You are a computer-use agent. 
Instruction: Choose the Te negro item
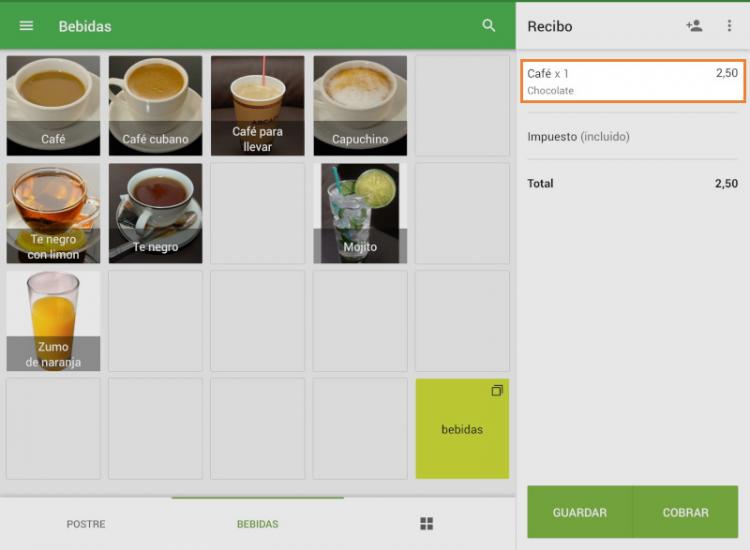click(155, 213)
